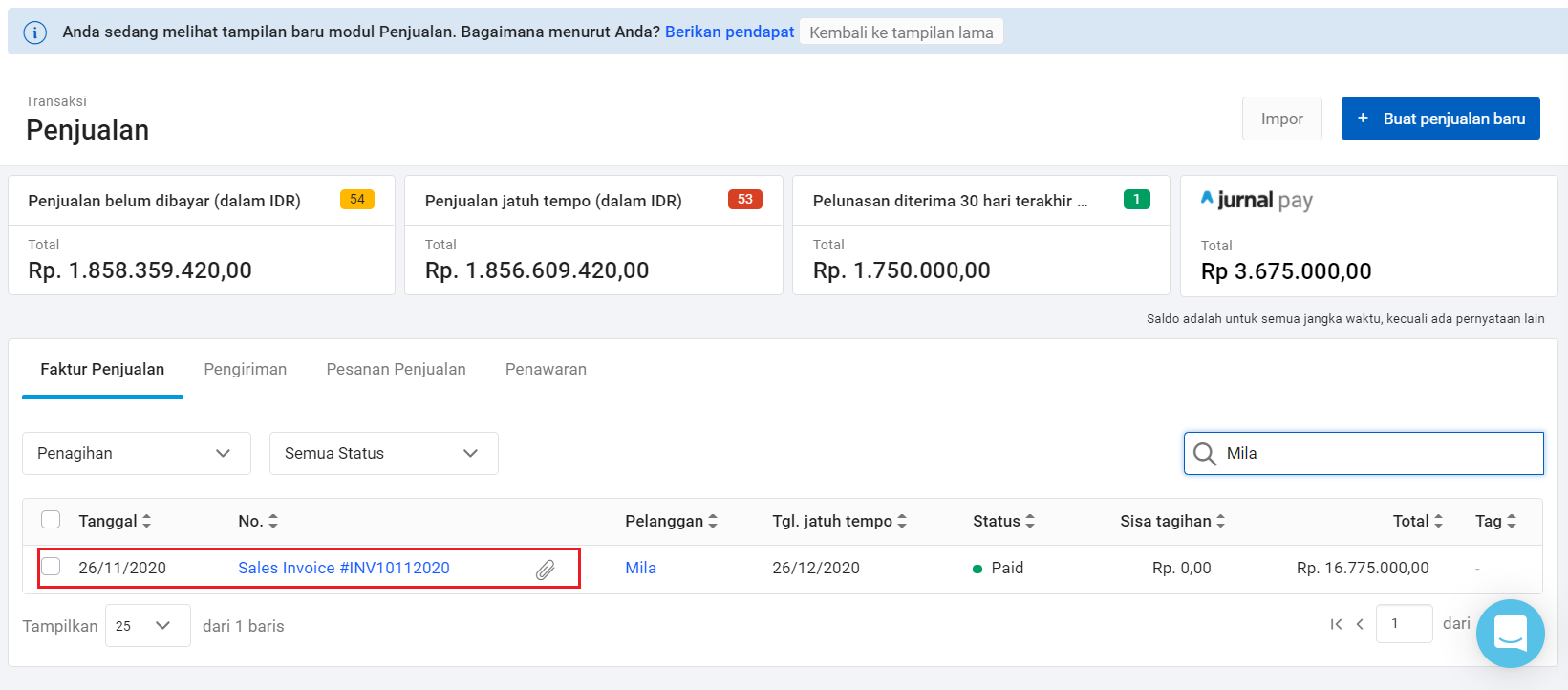
Task: Click the search field containing Mila
Action: click(1376, 453)
